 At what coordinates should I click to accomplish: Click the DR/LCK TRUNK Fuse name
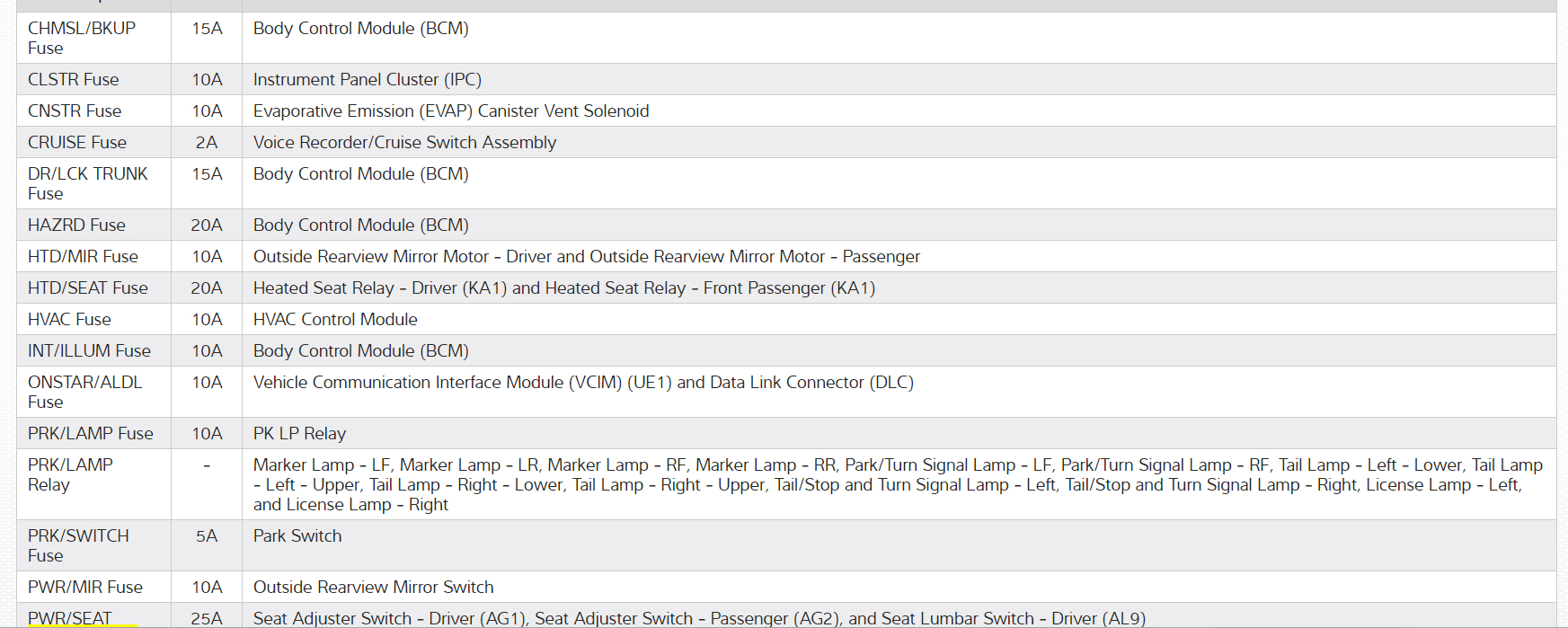(x=87, y=183)
